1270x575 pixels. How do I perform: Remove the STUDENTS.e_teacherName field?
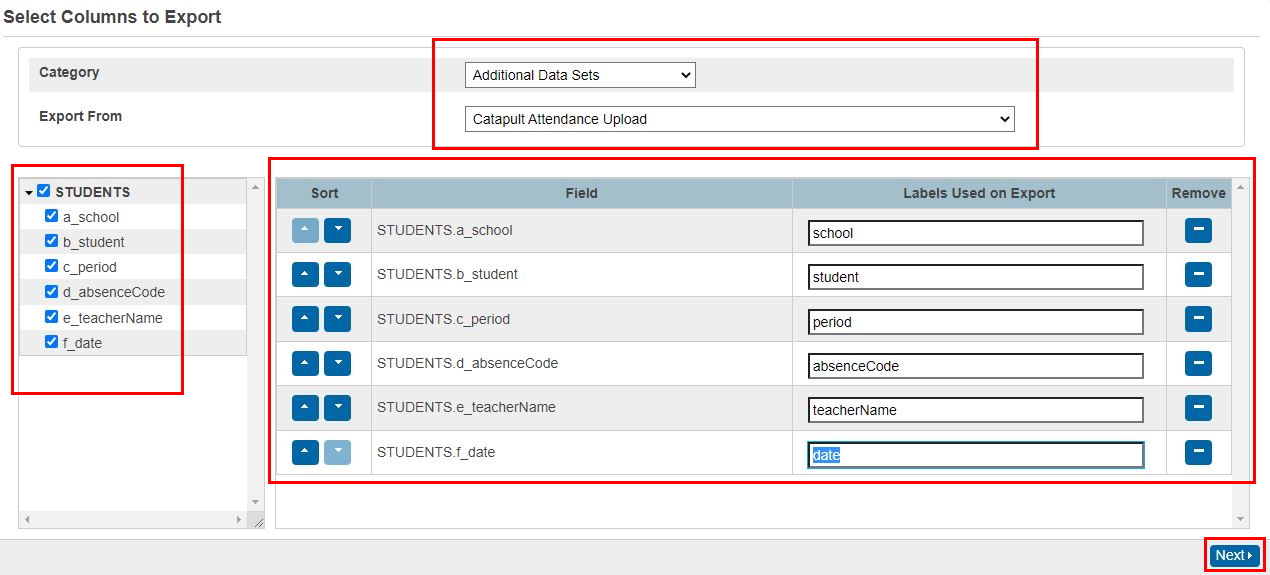(x=1198, y=408)
